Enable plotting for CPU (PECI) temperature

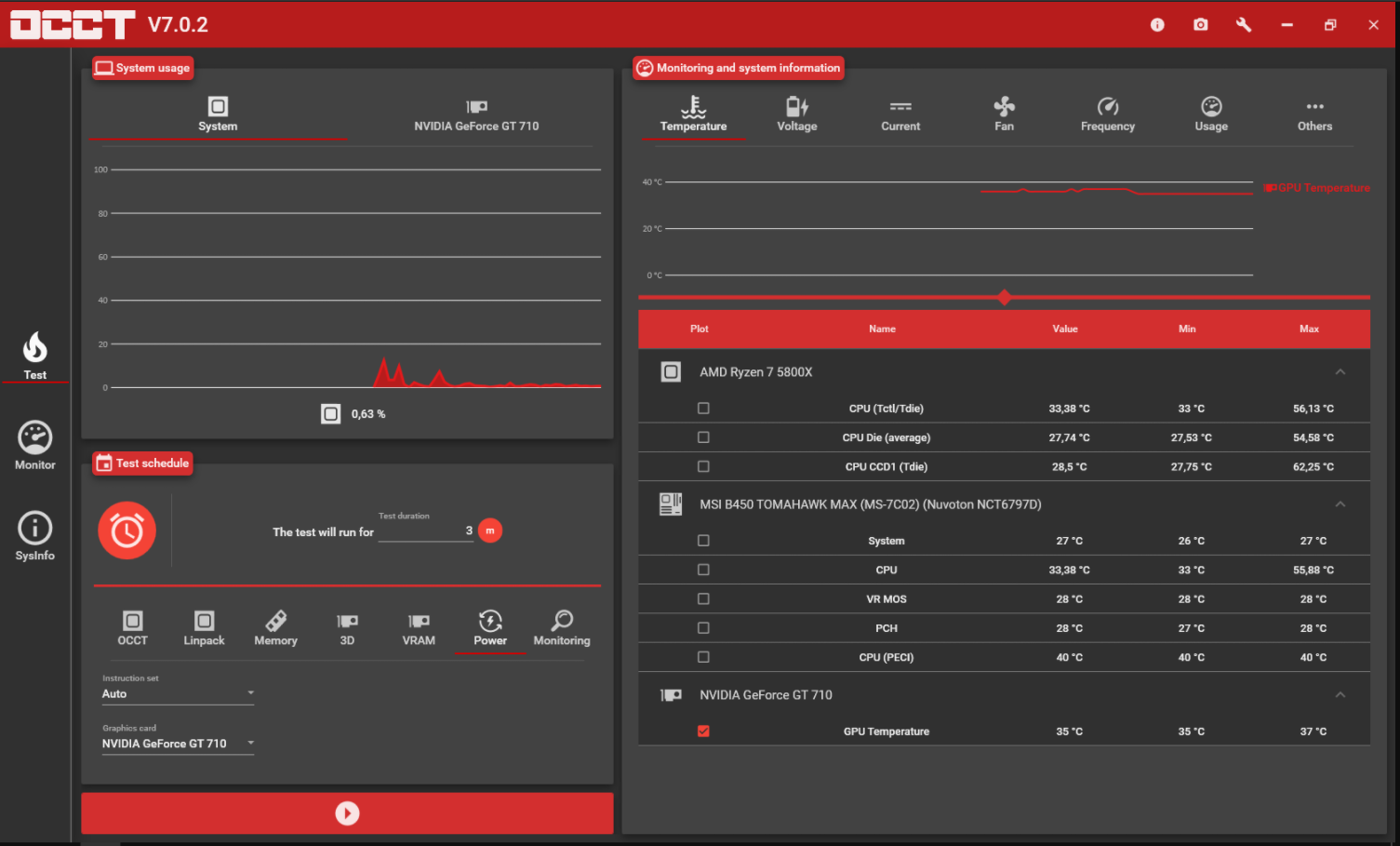[703, 657]
